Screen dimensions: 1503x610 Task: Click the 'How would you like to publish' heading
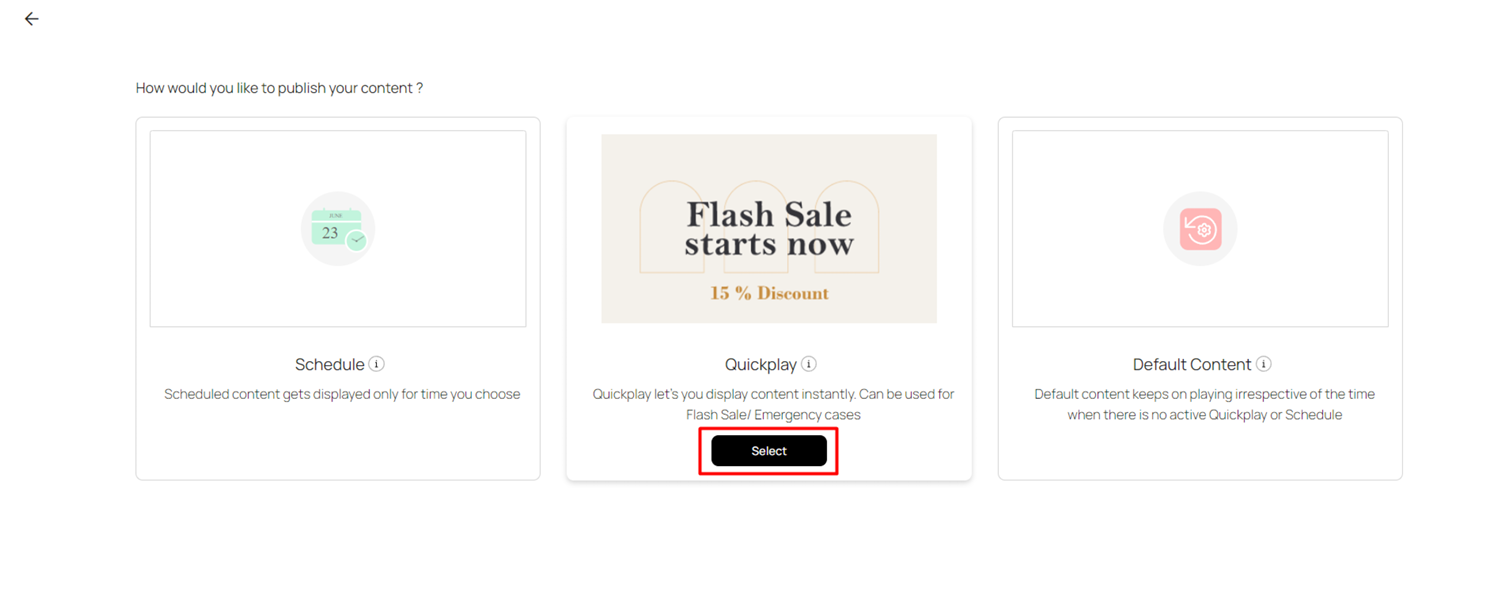pyautogui.click(x=279, y=88)
